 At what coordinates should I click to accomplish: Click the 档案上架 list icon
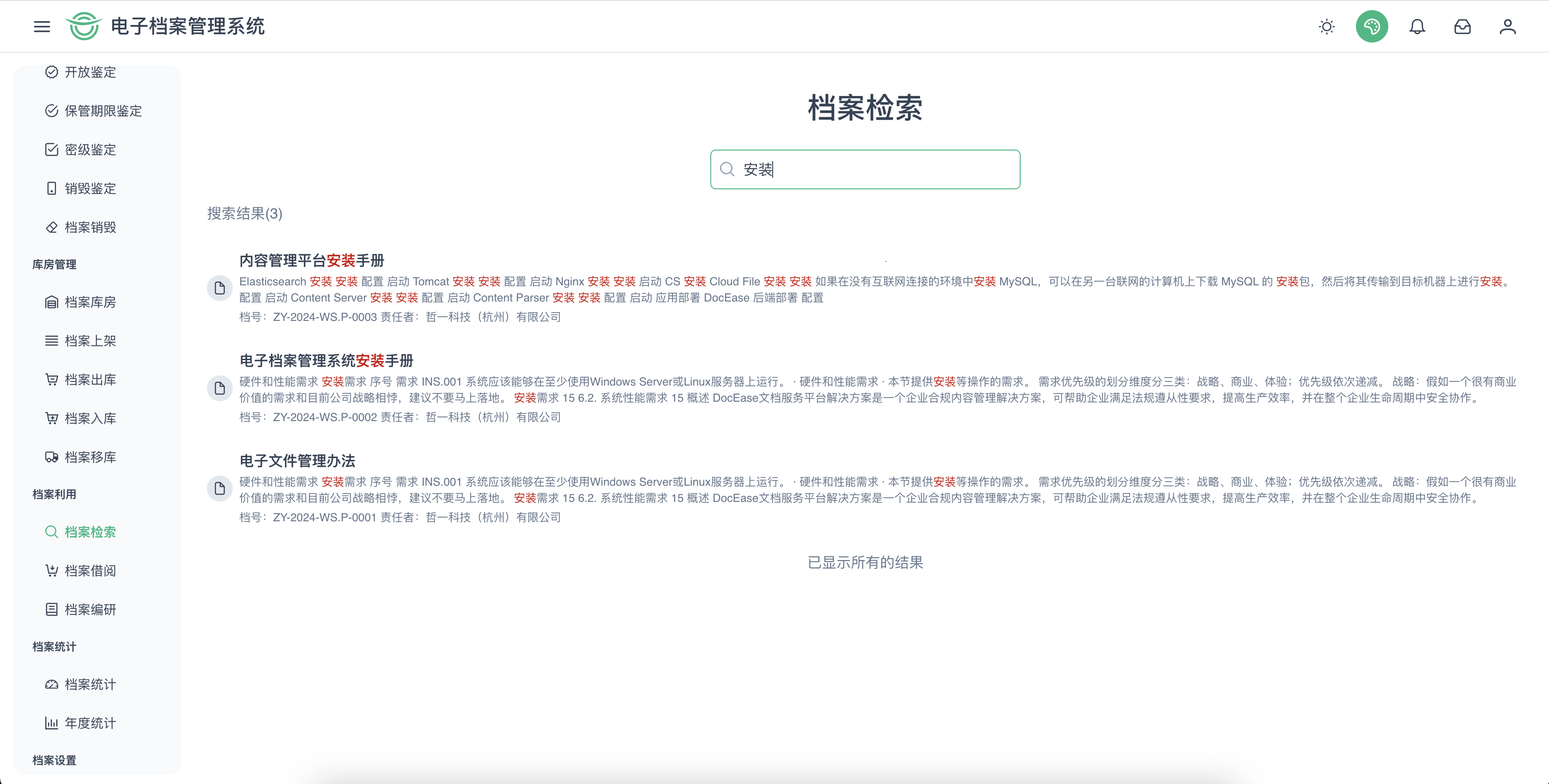pyautogui.click(x=52, y=341)
